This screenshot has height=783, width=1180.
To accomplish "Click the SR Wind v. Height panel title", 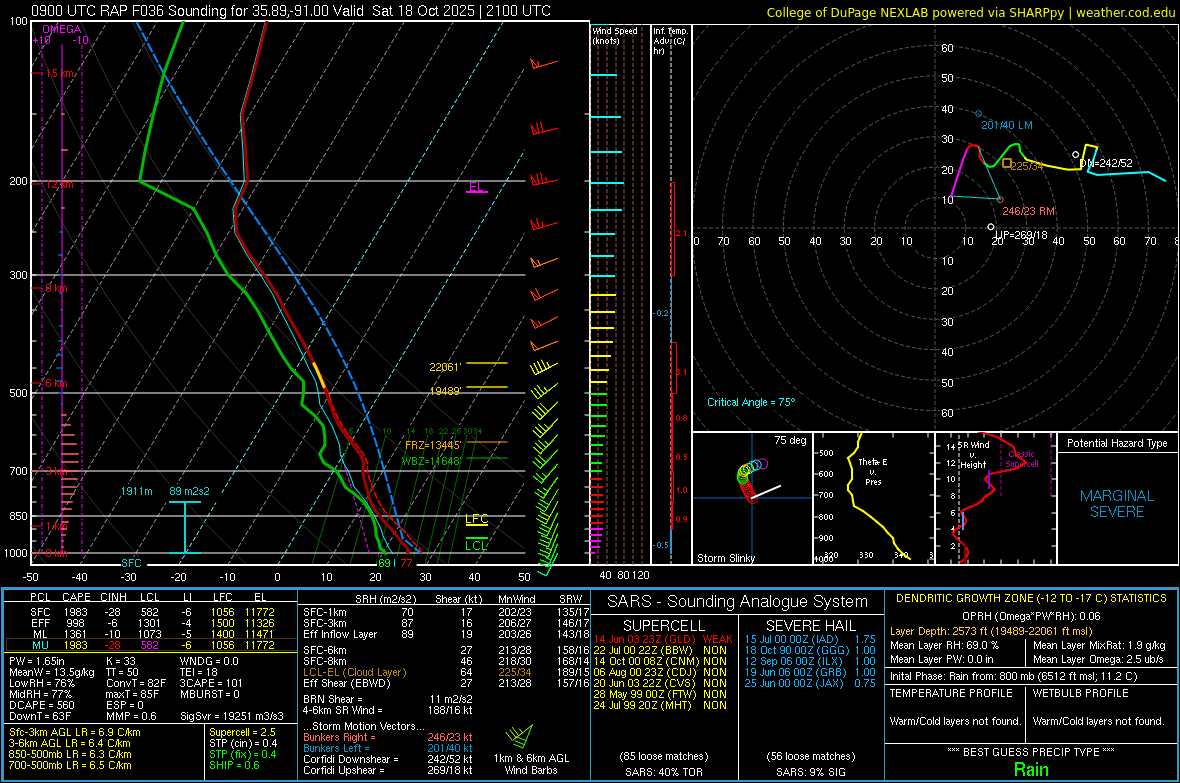I will tap(973, 455).
